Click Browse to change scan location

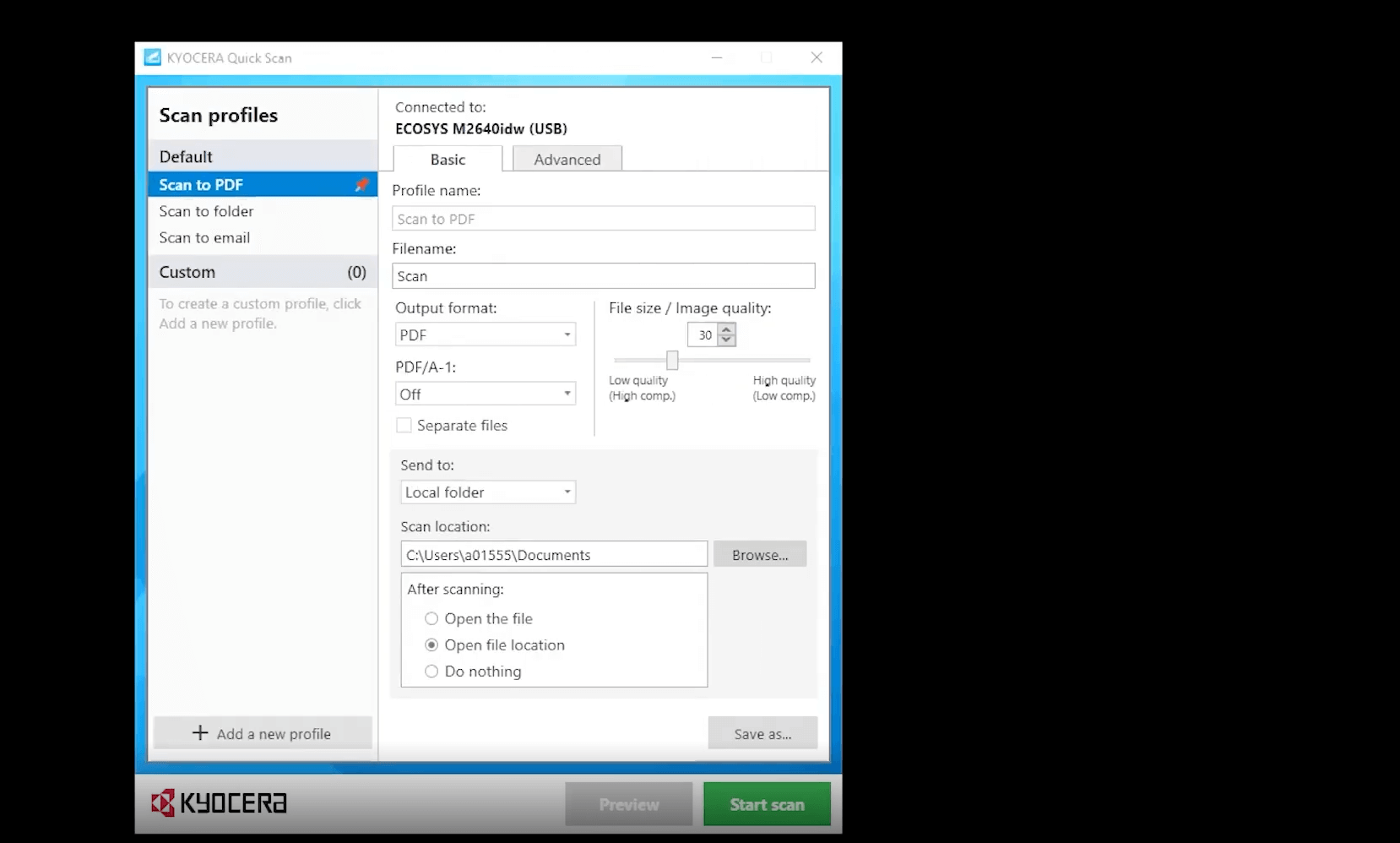(759, 554)
